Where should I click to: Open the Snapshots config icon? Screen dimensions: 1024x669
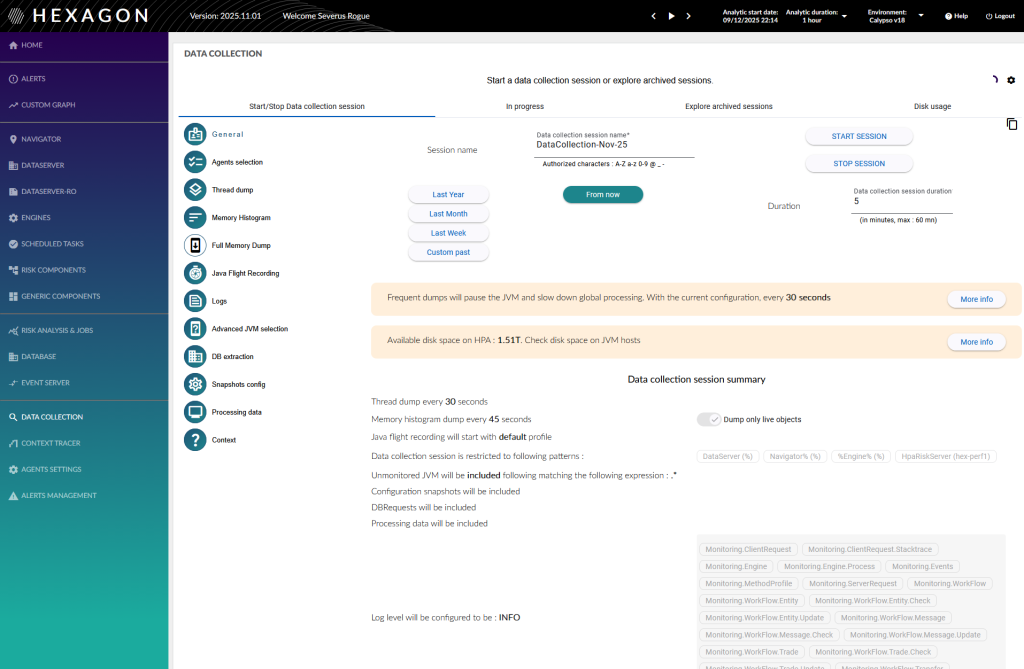pyautogui.click(x=195, y=384)
